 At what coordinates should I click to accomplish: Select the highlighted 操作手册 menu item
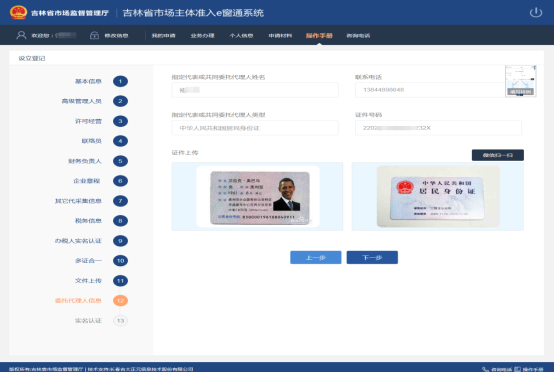pos(319,36)
